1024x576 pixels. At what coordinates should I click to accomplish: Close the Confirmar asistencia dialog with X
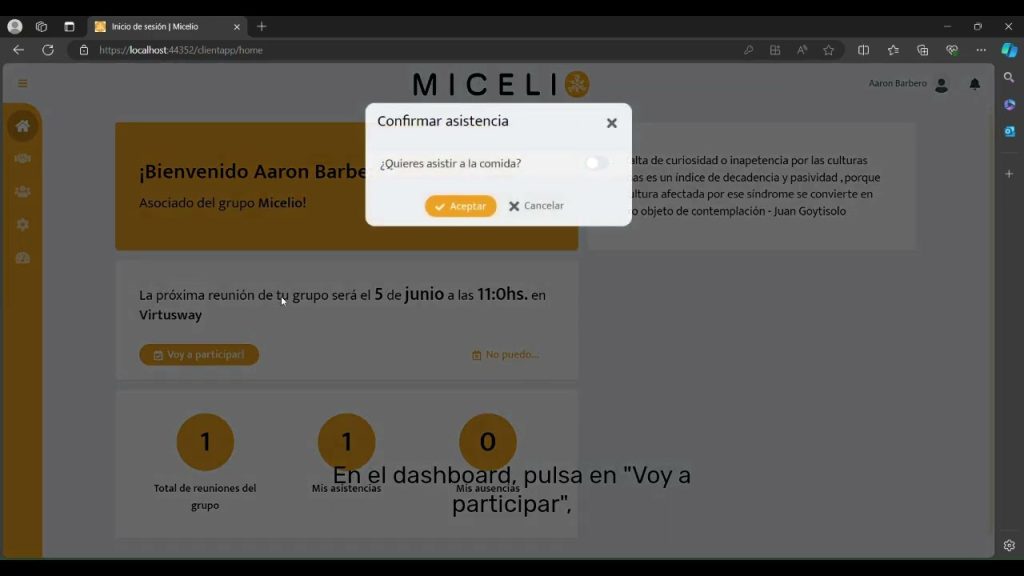(x=611, y=123)
